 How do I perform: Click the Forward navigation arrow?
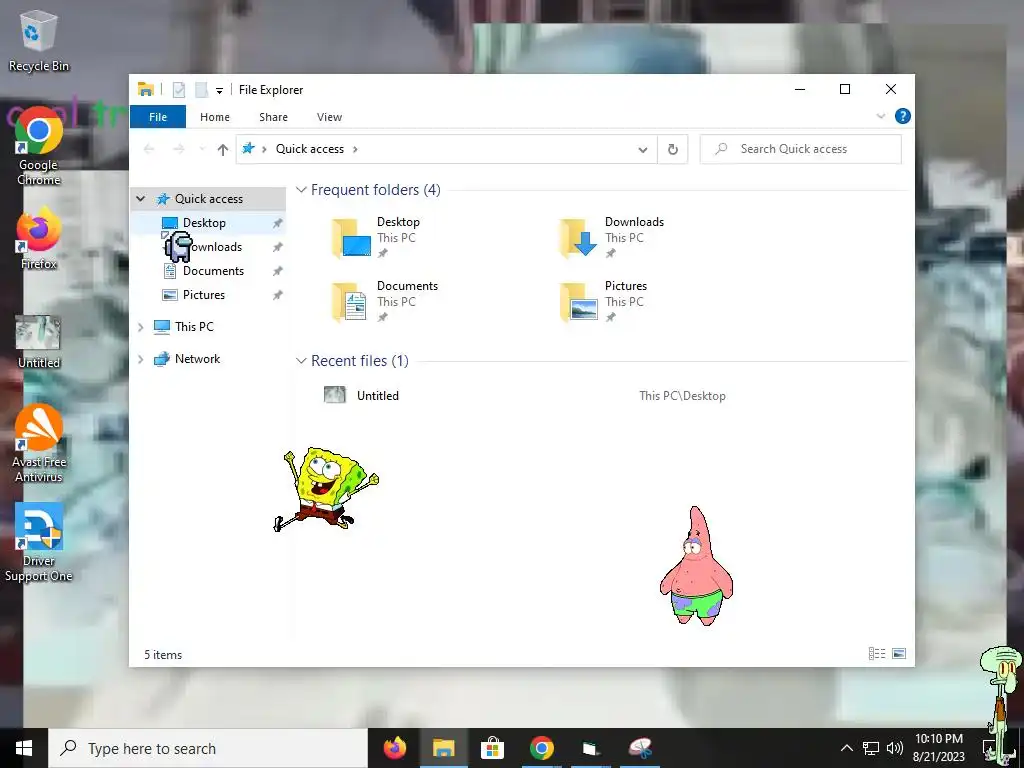pos(178,150)
